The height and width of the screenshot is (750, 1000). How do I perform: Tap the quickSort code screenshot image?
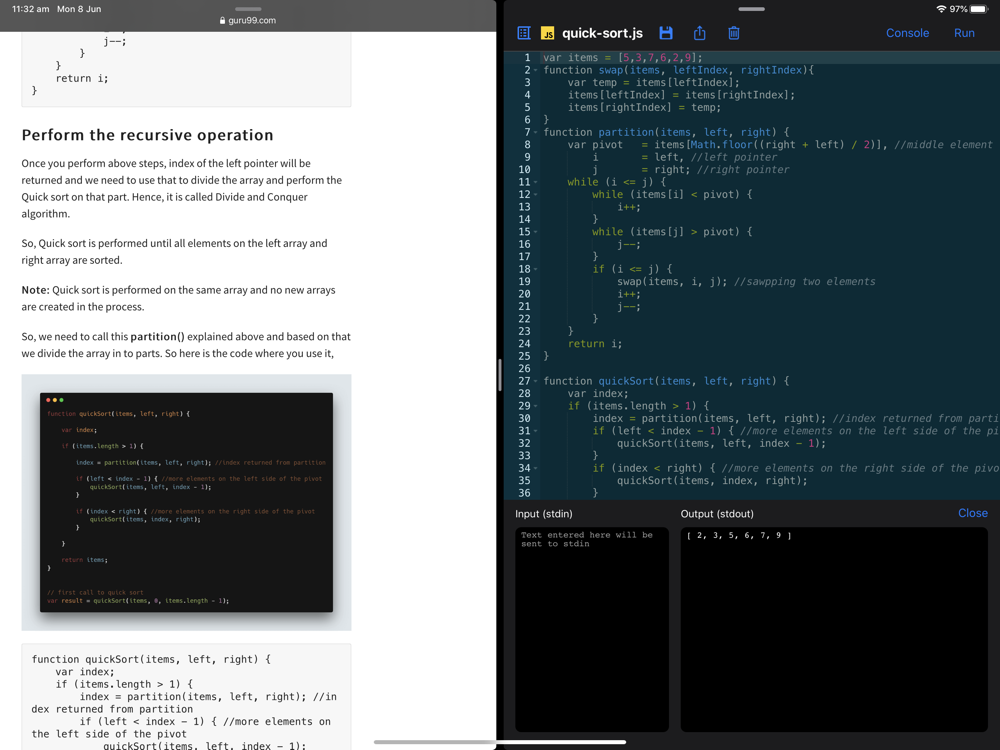click(186, 502)
